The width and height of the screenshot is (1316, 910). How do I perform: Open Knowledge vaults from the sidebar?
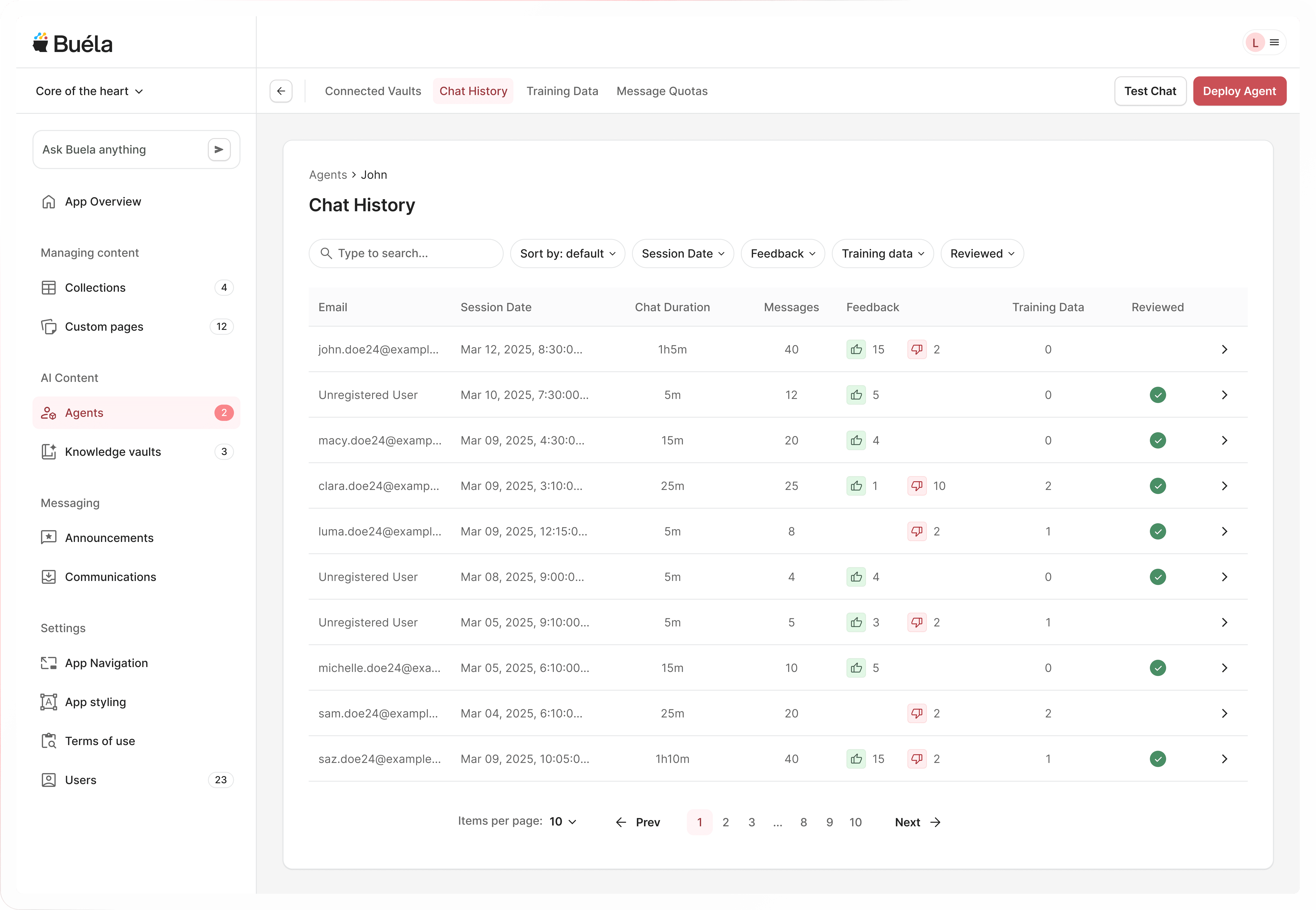pyautogui.click(x=113, y=452)
